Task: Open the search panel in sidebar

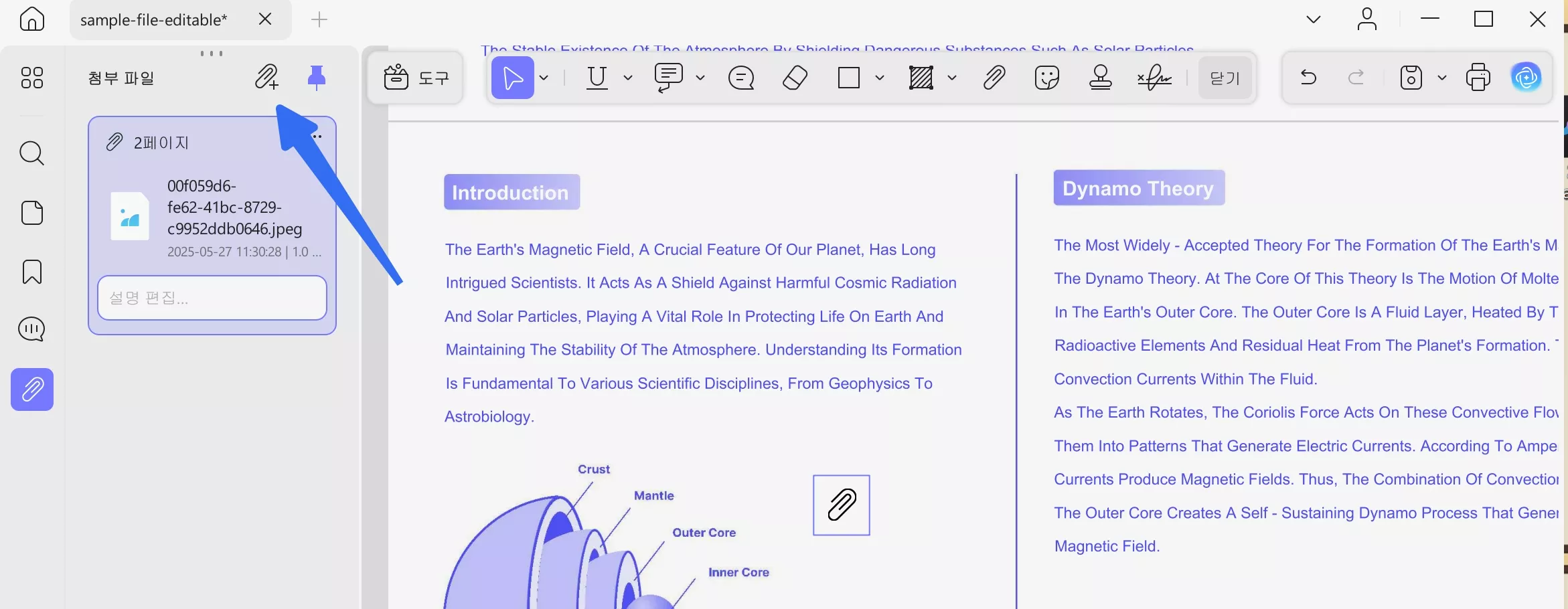Action: 31,153
